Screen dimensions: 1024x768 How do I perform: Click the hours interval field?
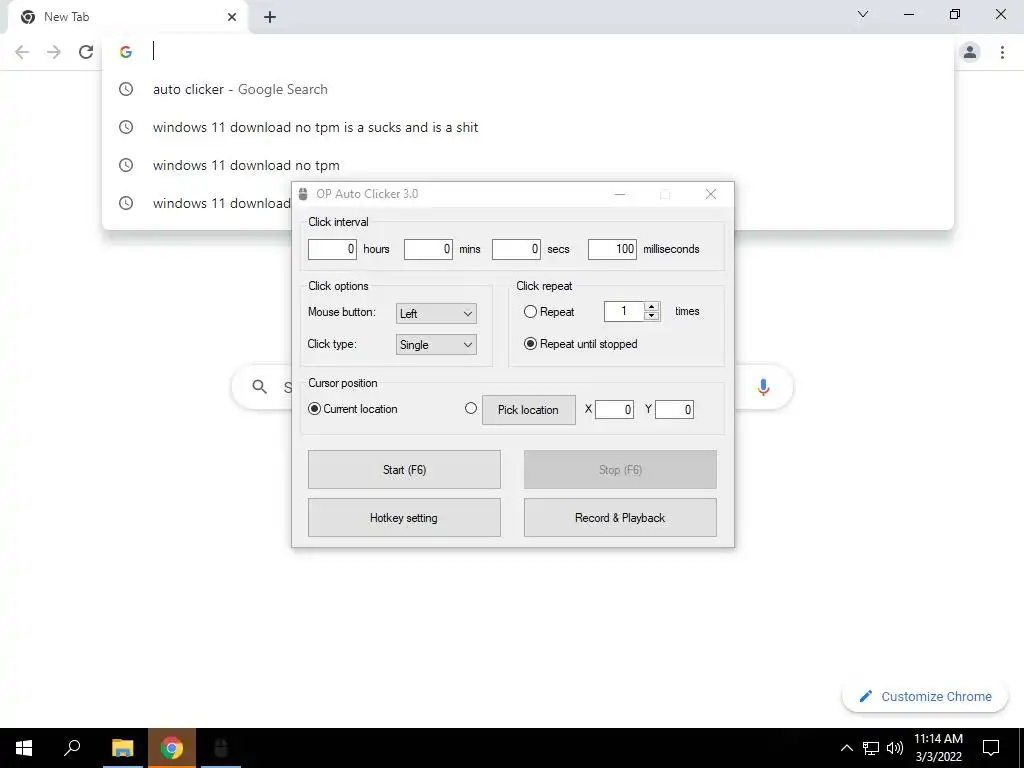pos(332,249)
